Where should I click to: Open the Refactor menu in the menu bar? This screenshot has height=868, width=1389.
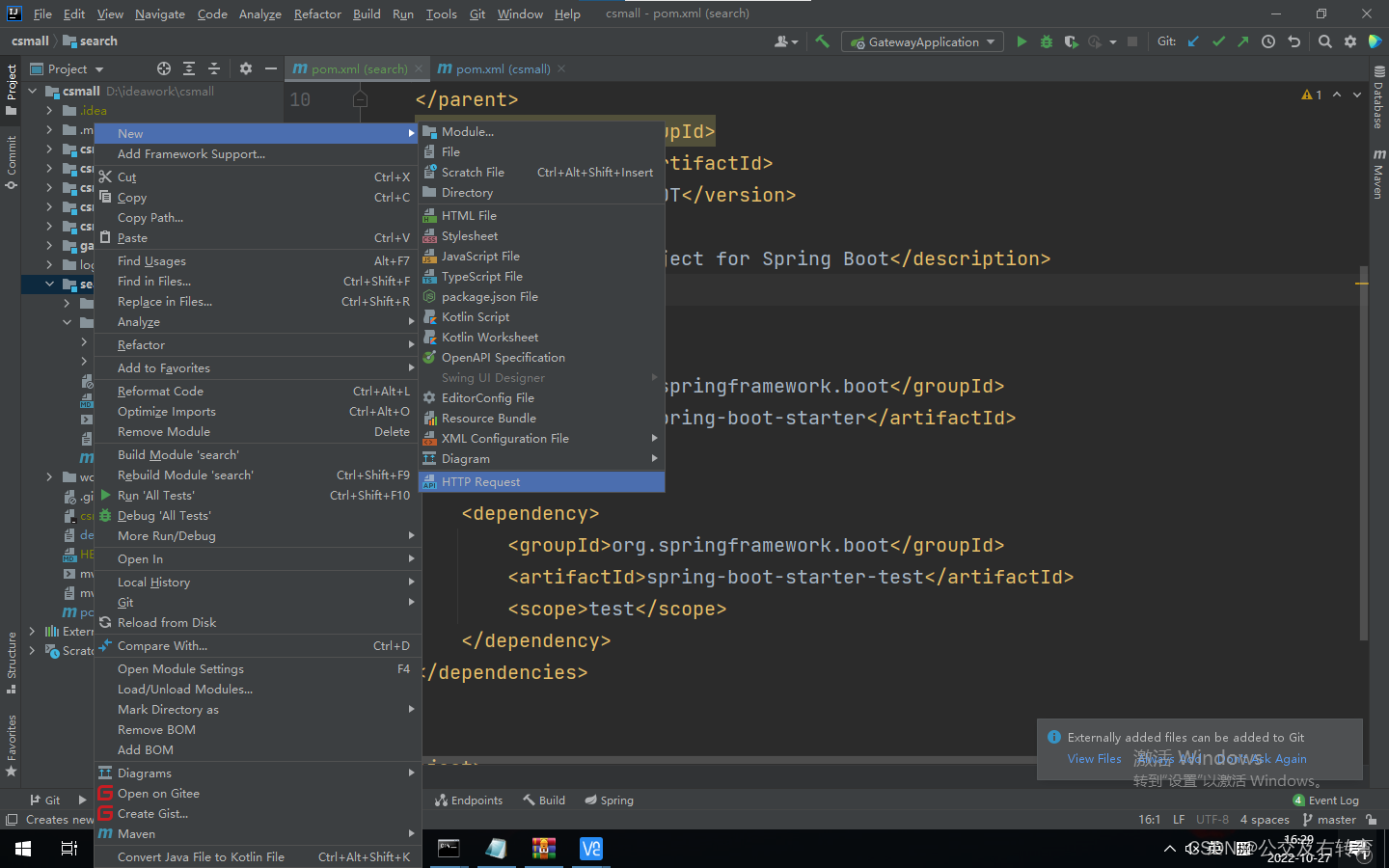(317, 14)
